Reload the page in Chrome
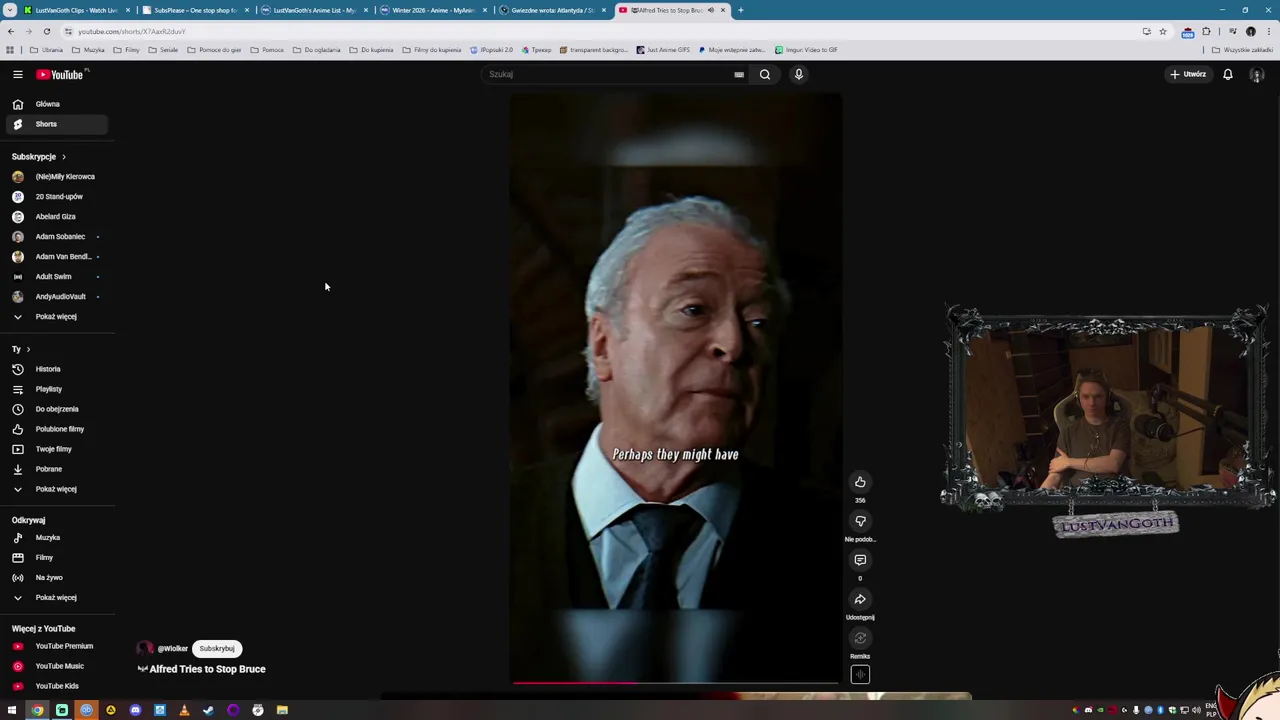Image resolution: width=1280 pixels, height=720 pixels. 46,31
